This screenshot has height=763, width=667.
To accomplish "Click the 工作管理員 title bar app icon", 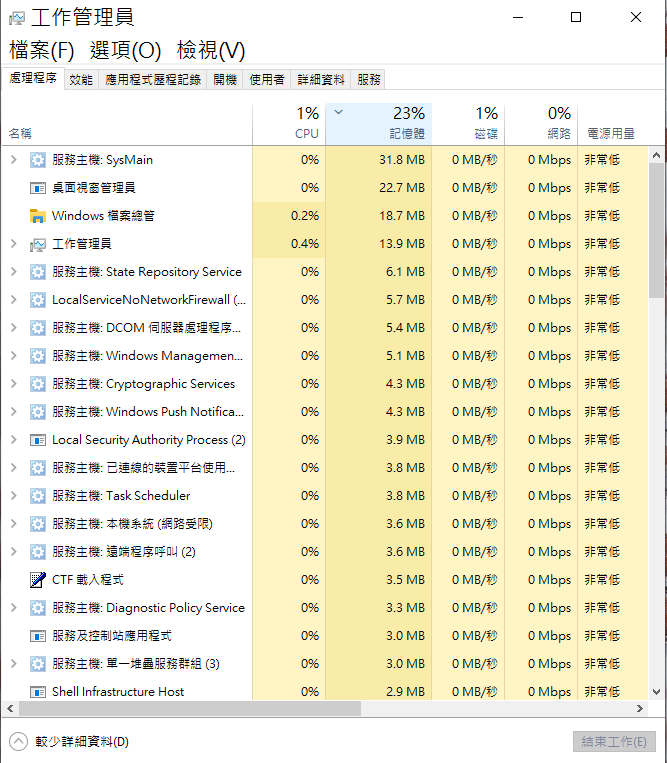I will coord(17,18).
